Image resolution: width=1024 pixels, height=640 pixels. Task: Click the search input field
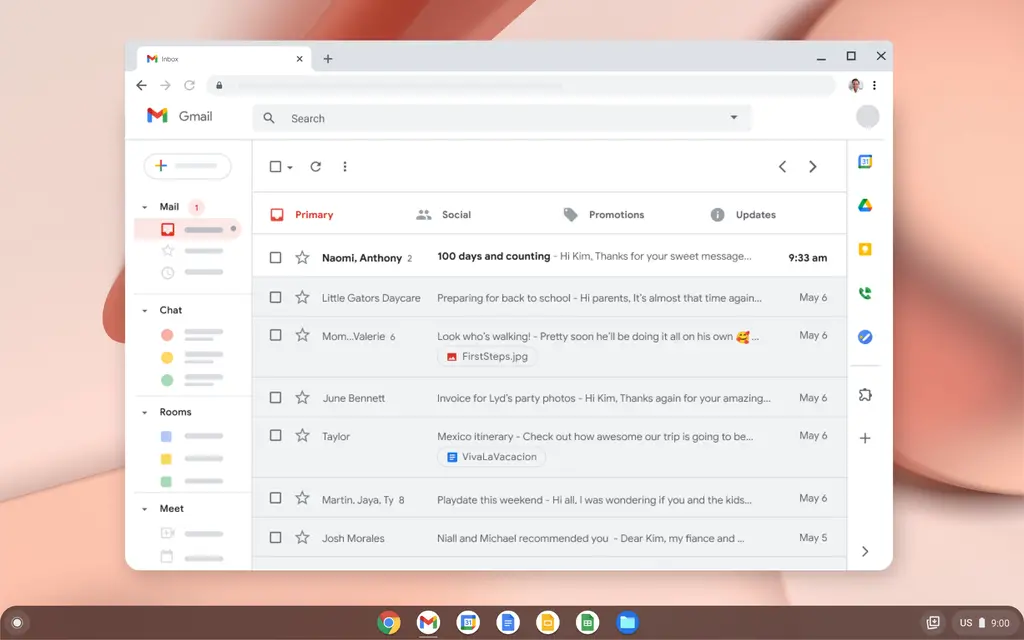(450, 118)
